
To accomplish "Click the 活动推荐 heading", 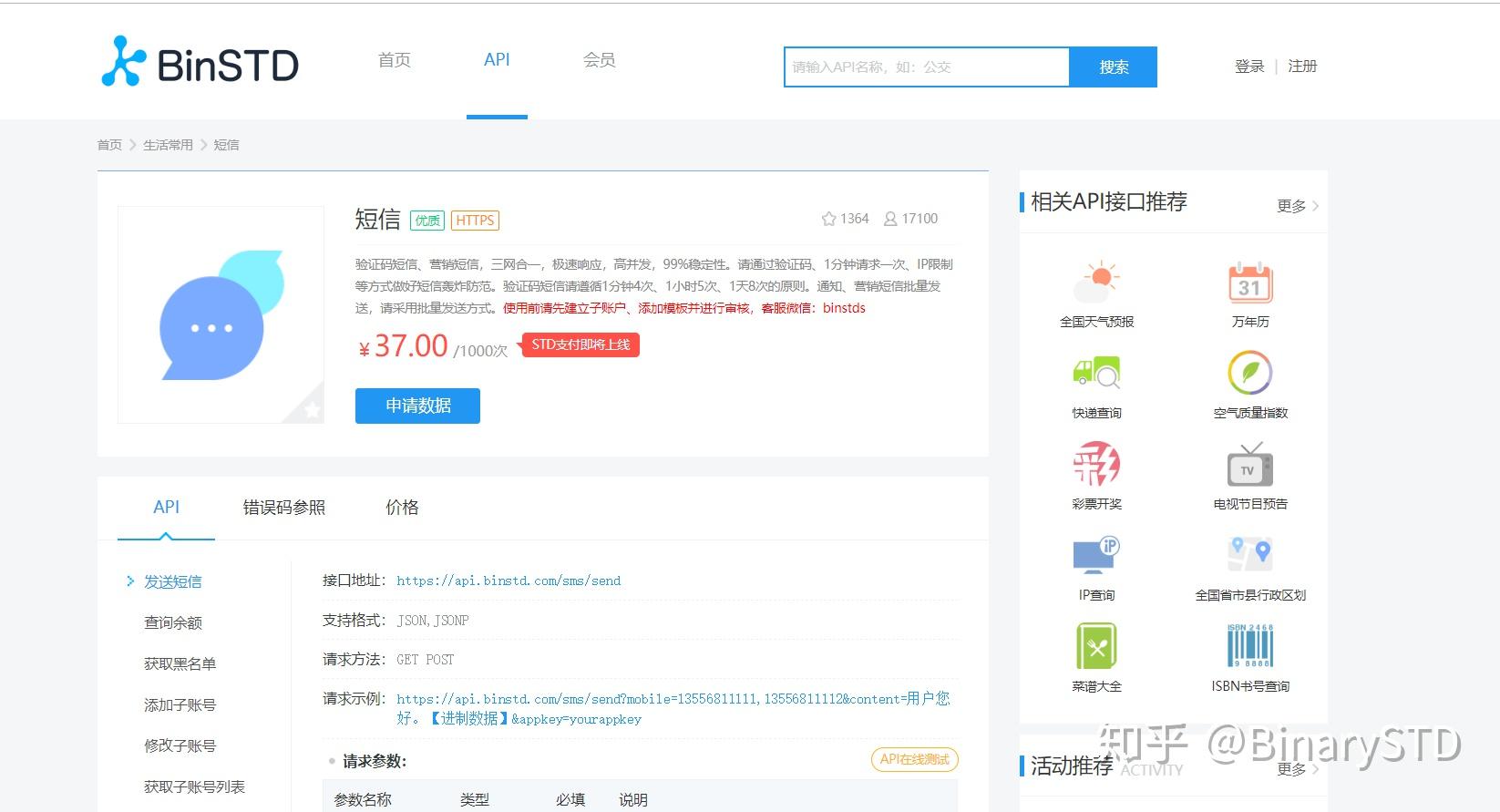I will 1072,766.
